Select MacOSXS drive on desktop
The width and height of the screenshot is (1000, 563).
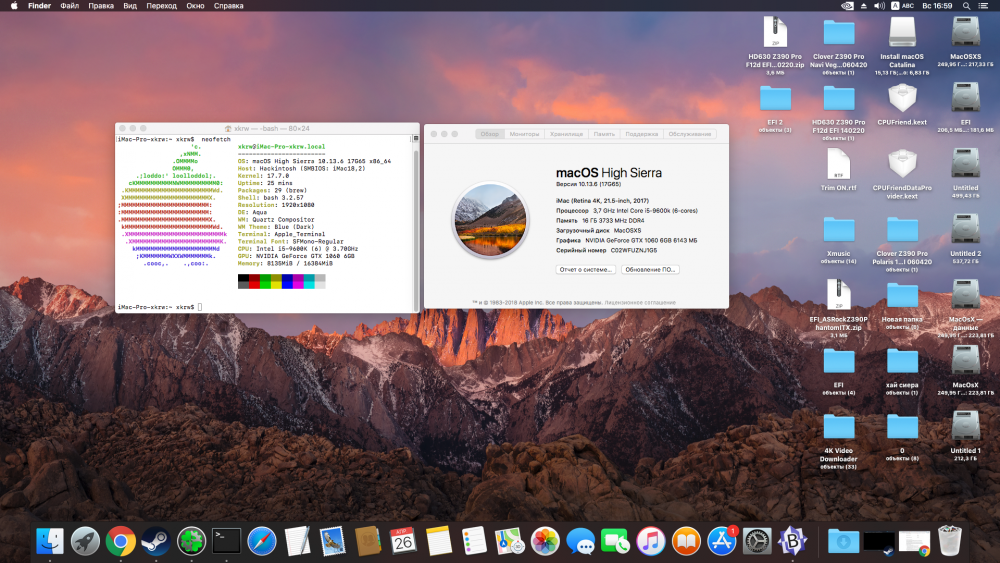(965, 32)
